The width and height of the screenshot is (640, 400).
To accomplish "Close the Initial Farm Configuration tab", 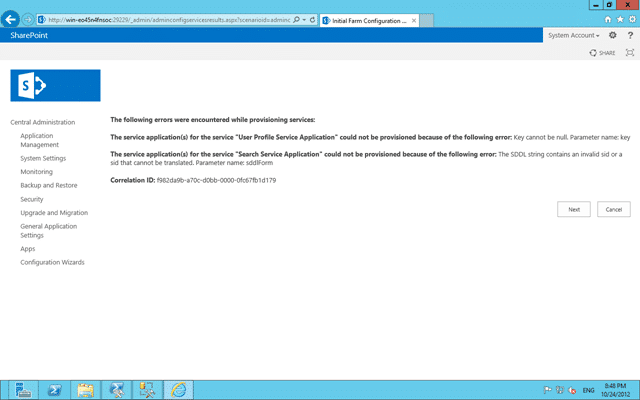I will 414,20.
